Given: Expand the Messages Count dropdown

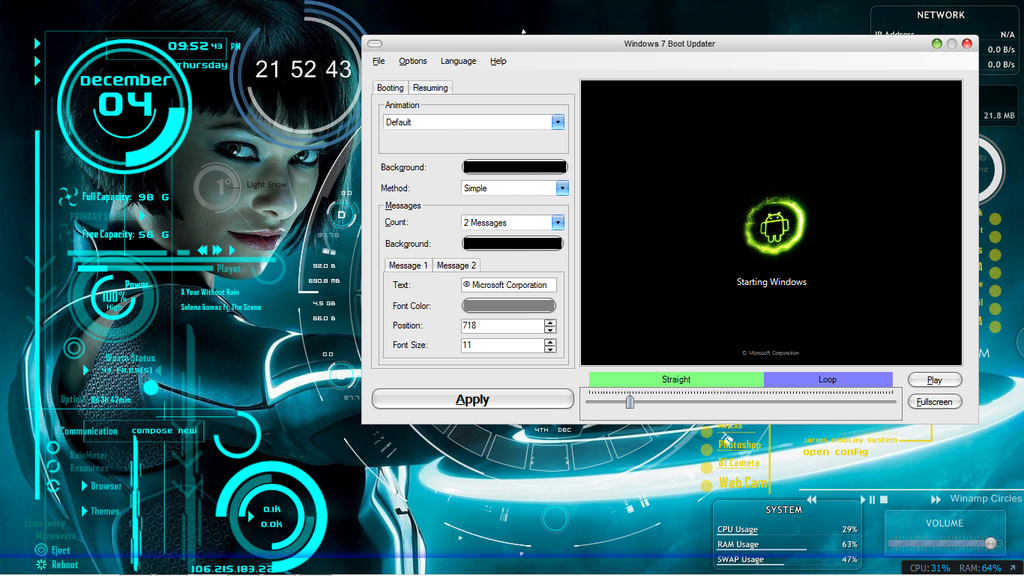Looking at the screenshot, I should coord(557,223).
